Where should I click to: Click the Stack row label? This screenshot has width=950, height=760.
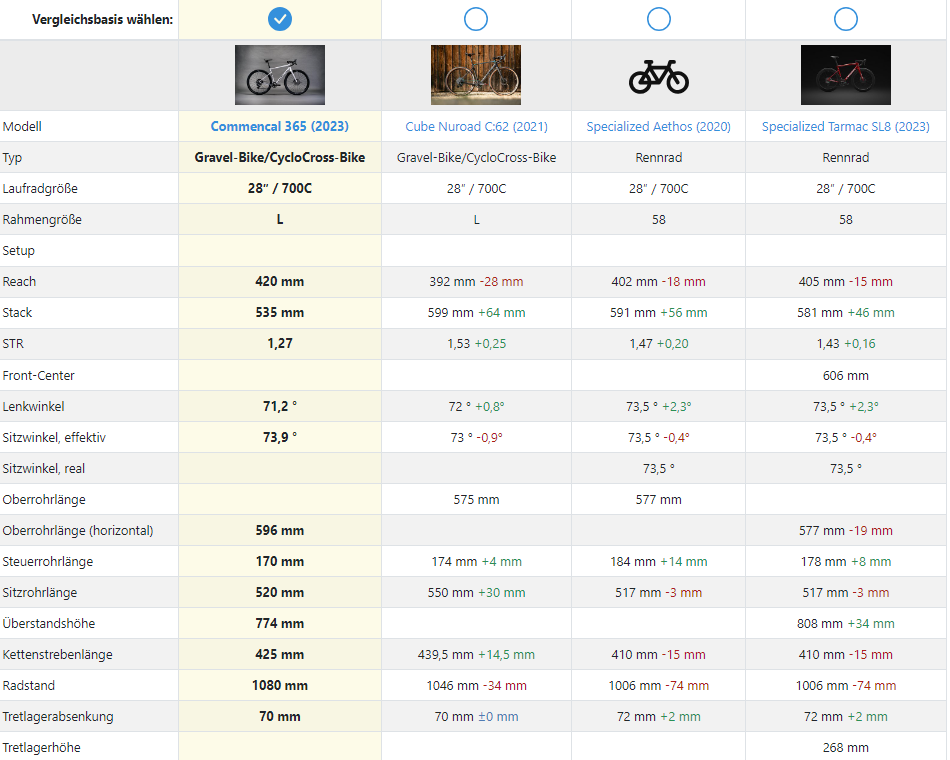click(x=17, y=313)
